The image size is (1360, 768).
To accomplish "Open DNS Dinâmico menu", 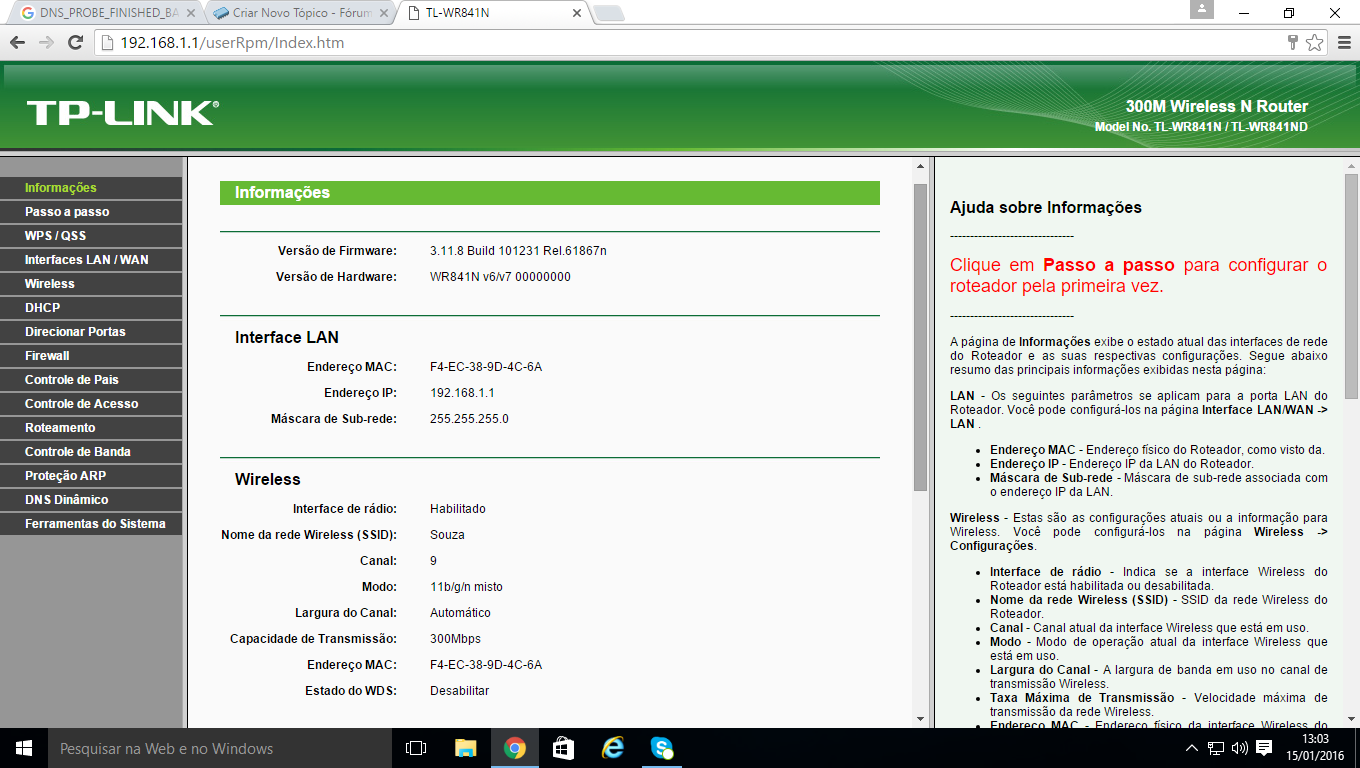I will coord(91,500).
